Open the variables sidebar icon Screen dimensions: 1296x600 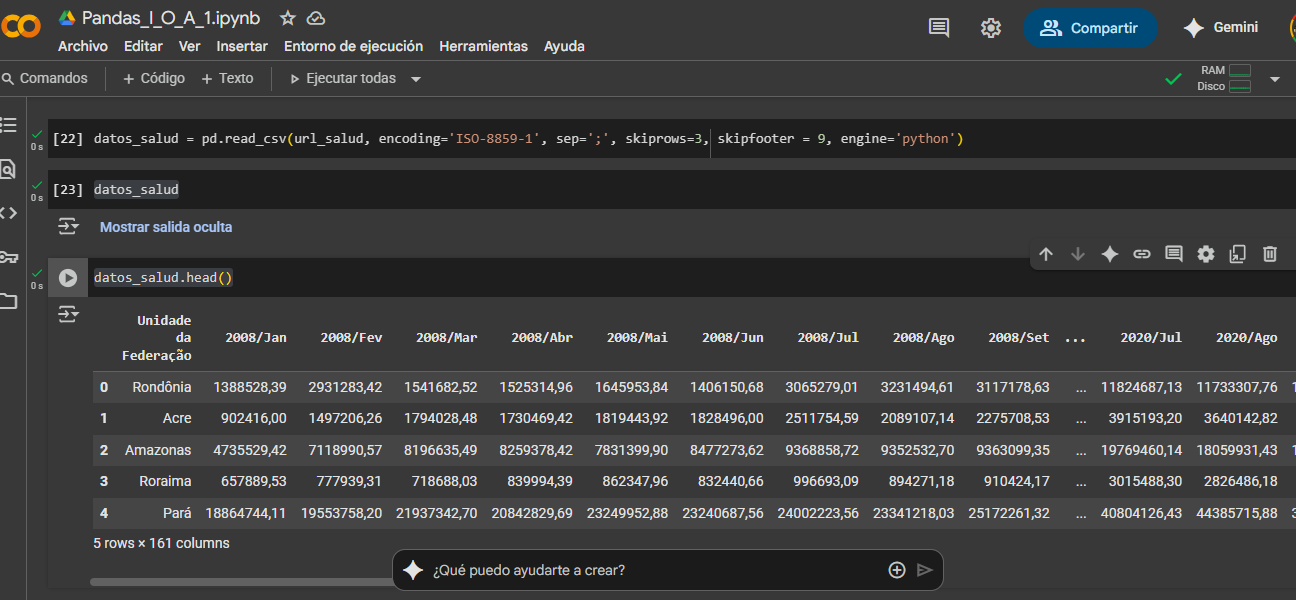coord(8,213)
